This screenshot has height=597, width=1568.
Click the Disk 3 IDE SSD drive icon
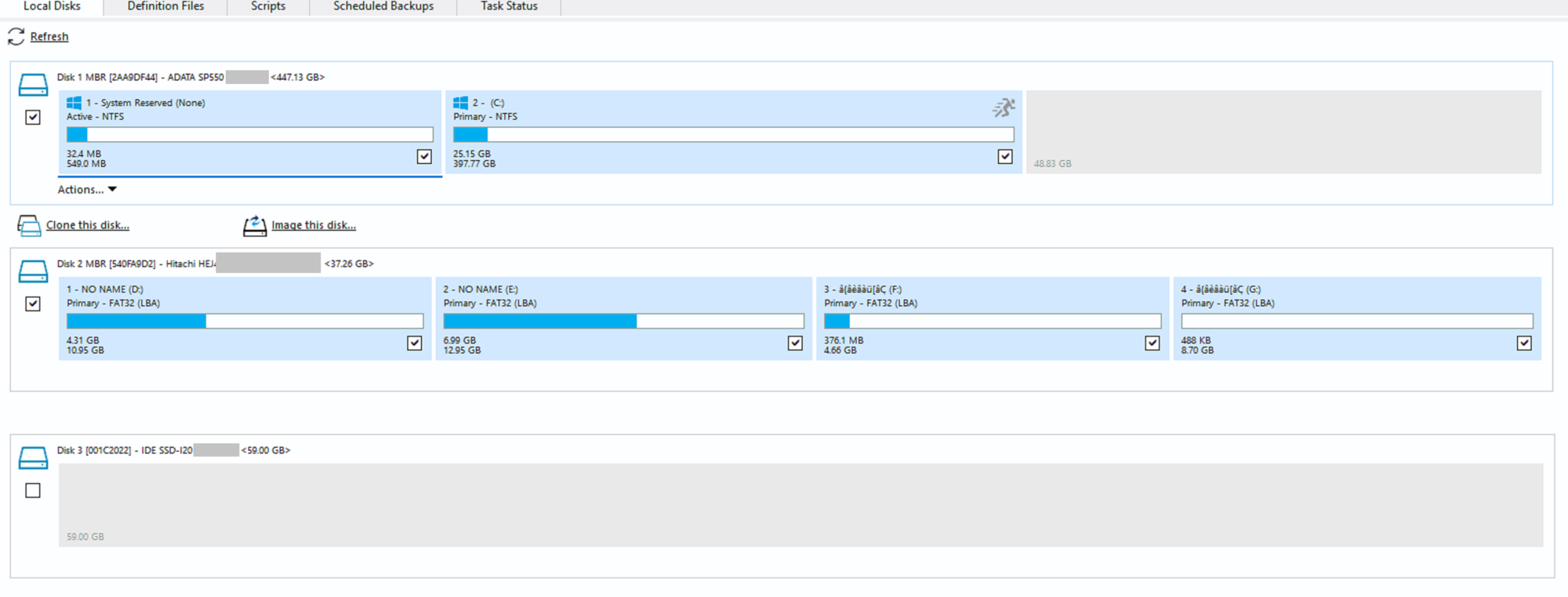(33, 458)
